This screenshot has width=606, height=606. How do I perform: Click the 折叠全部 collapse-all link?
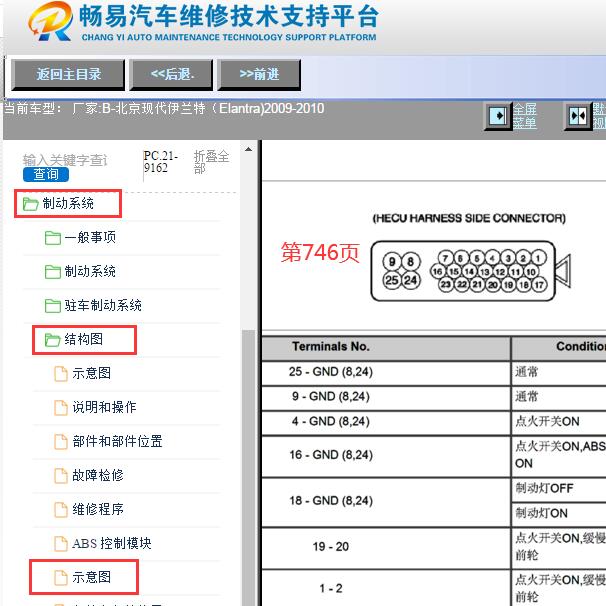[x=211, y=162]
